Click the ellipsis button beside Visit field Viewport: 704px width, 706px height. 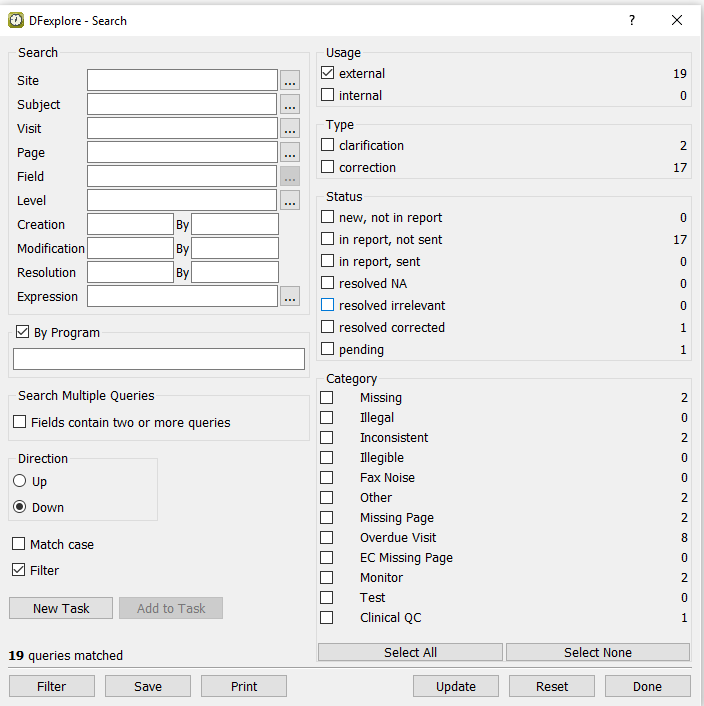coord(290,129)
